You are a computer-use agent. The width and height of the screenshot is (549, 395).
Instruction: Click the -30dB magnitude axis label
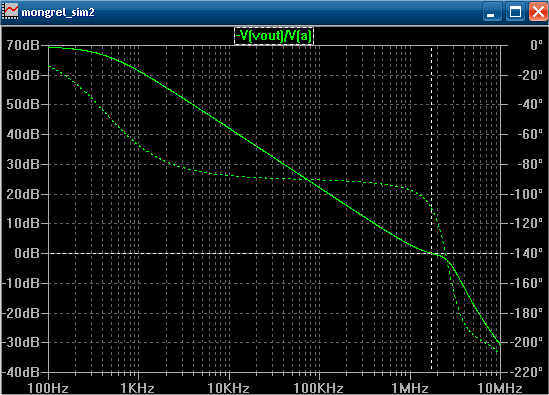pyautogui.click(x=21, y=342)
